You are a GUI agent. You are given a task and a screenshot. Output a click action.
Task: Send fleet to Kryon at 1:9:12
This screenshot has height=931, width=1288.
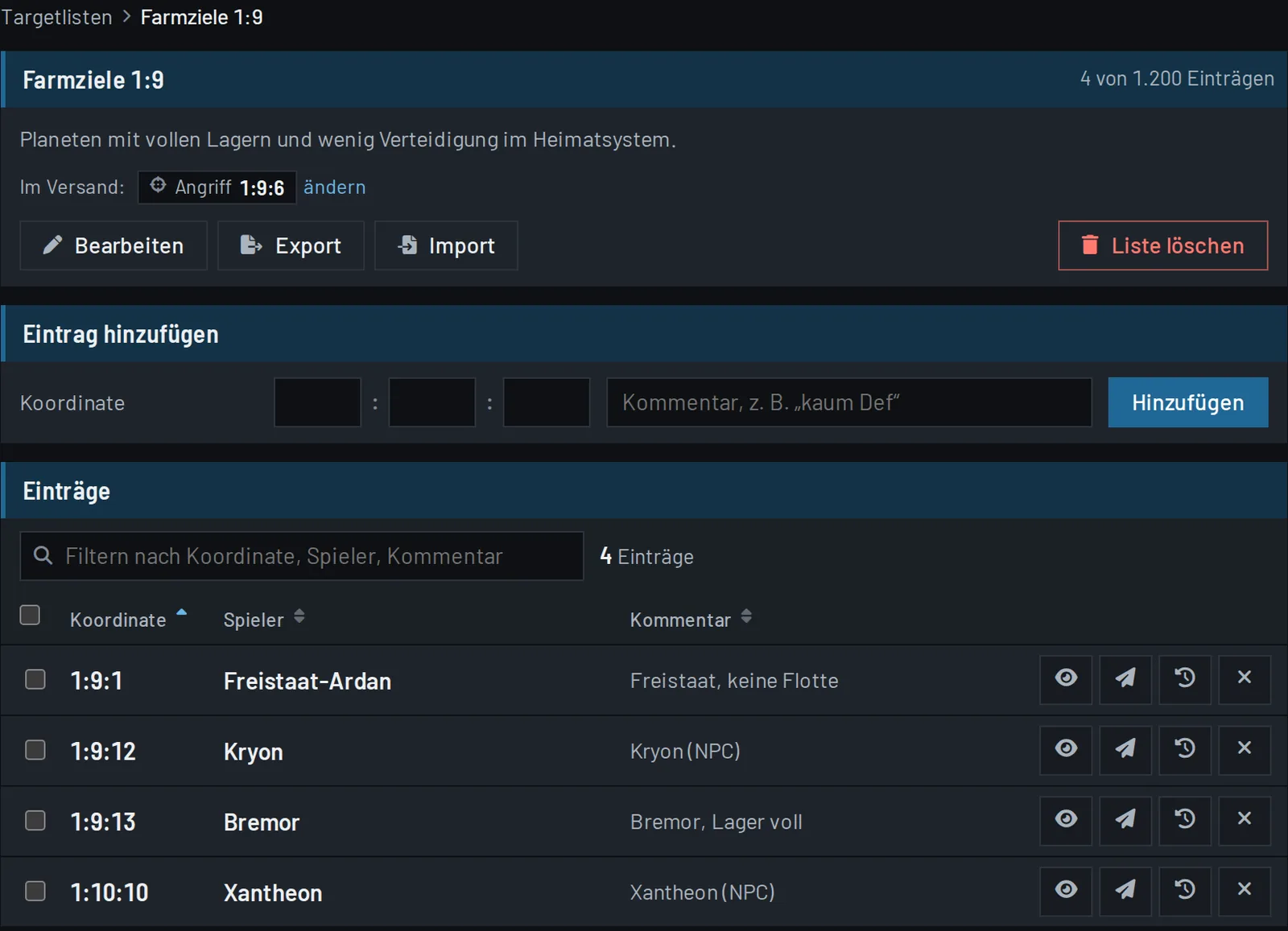pos(1125,751)
